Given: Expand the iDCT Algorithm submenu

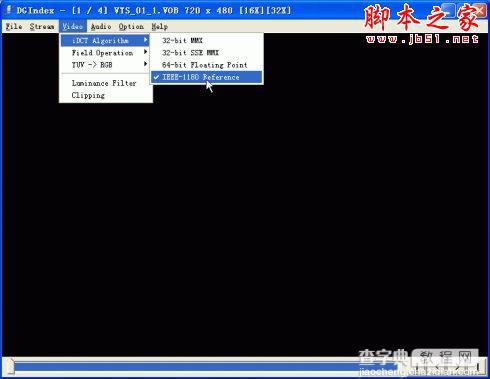Looking at the screenshot, I should pos(105,41).
